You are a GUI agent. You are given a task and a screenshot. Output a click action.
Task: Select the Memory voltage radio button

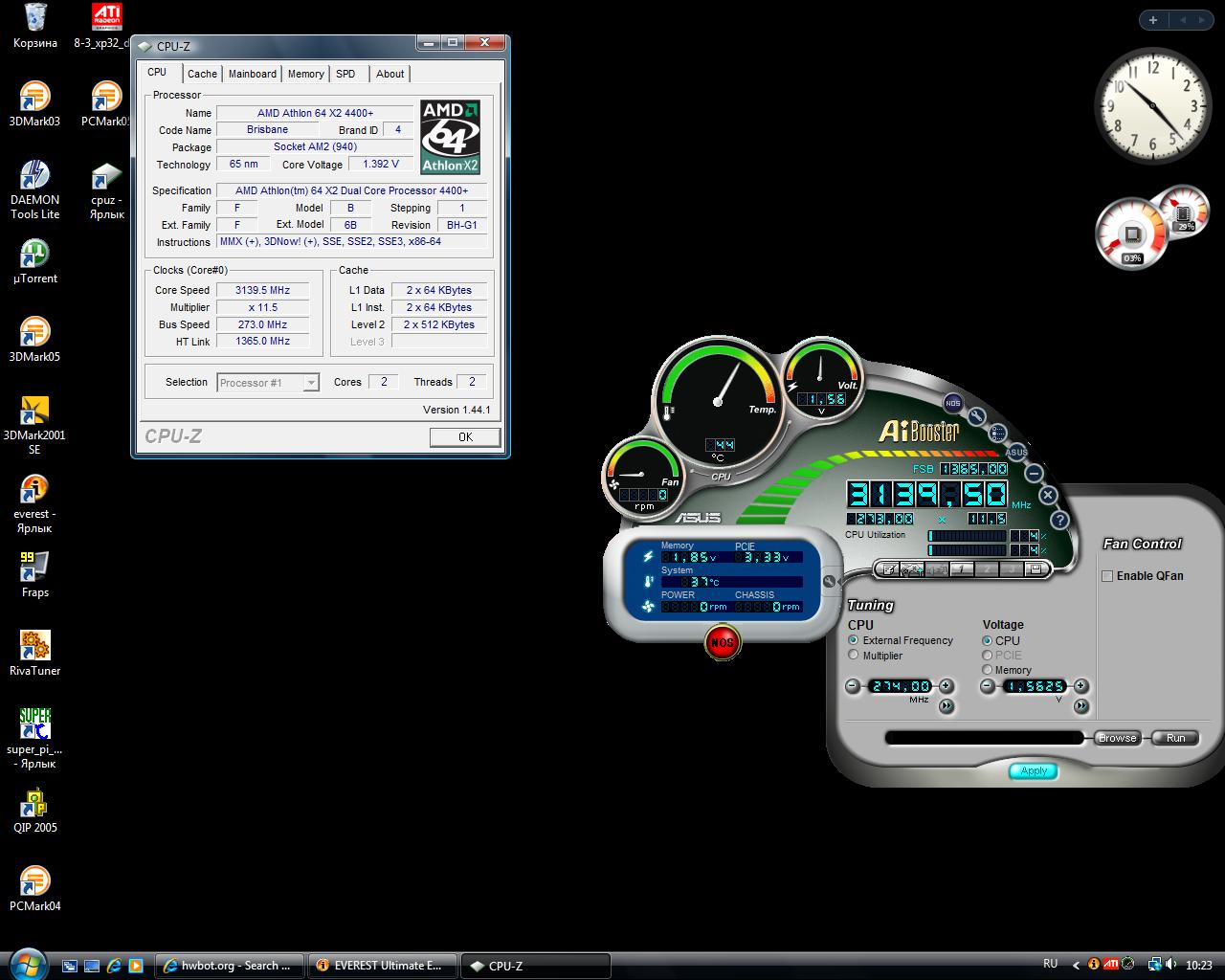[987, 670]
